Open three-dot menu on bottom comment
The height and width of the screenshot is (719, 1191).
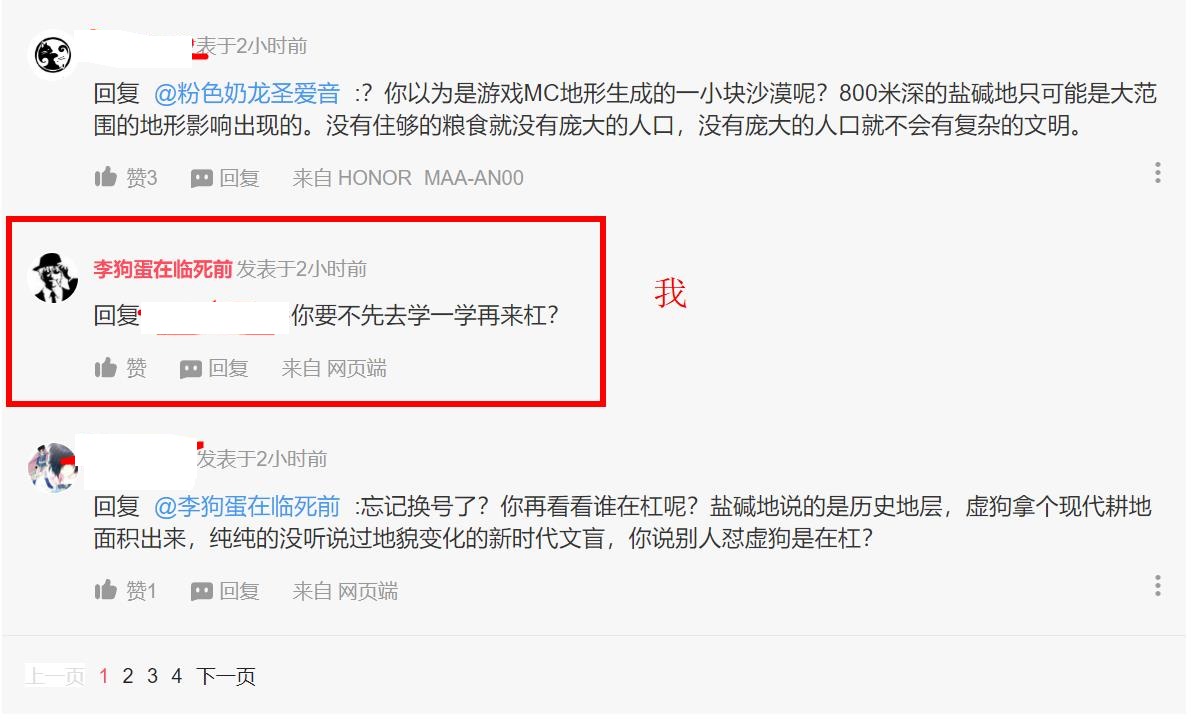[x=1157, y=585]
